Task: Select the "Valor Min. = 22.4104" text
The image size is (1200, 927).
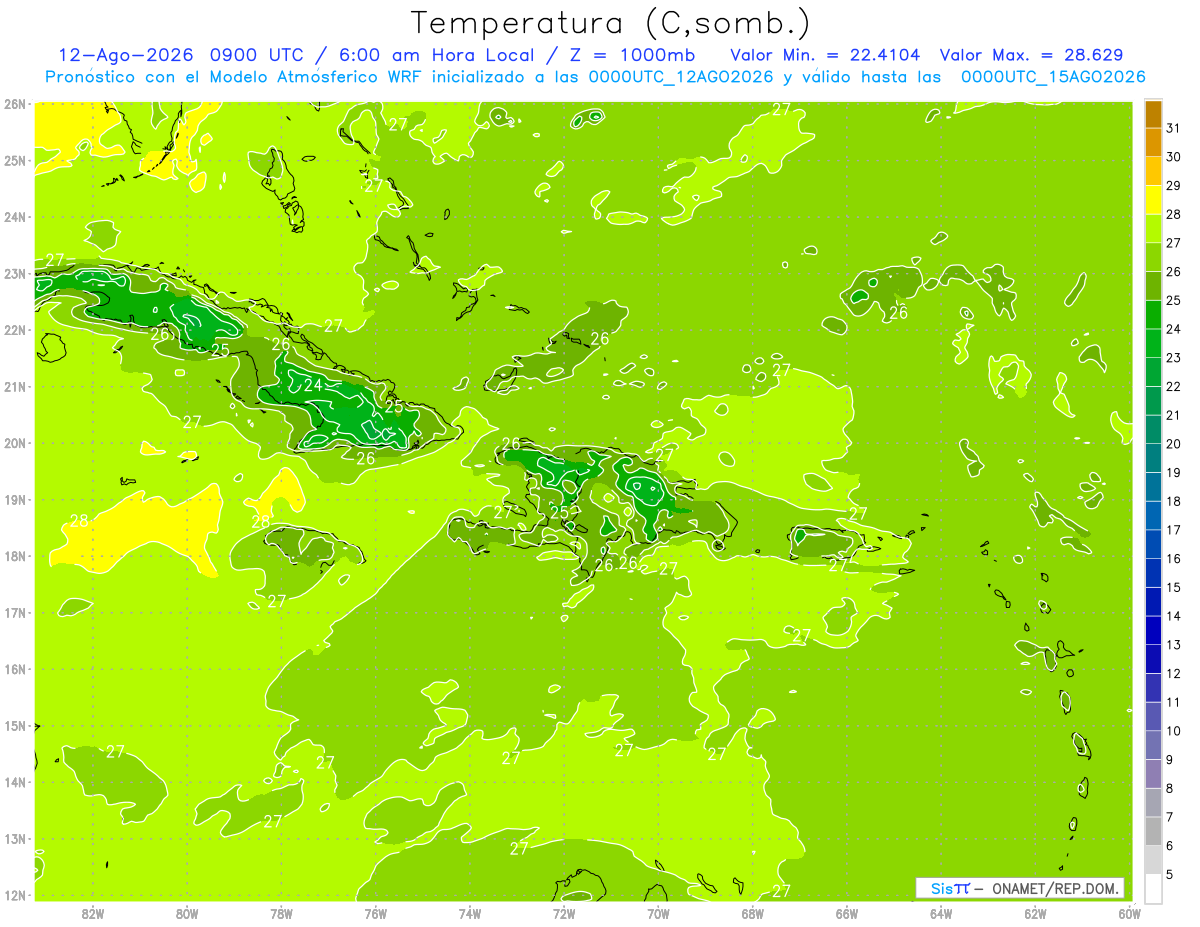Action: tap(825, 55)
